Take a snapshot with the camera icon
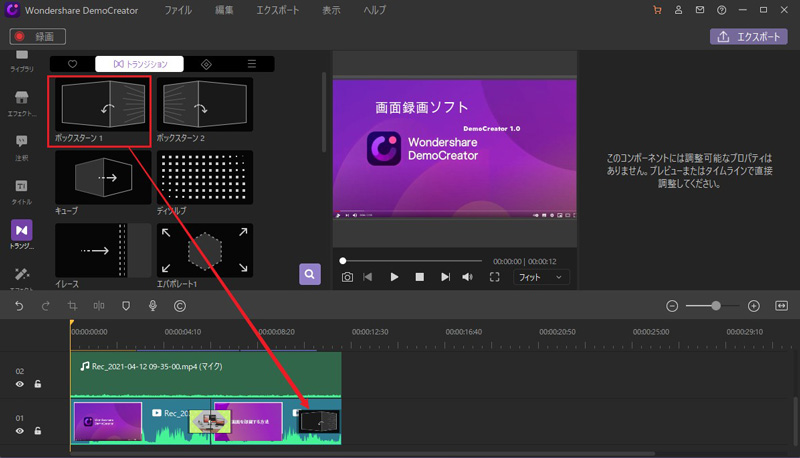 347,277
